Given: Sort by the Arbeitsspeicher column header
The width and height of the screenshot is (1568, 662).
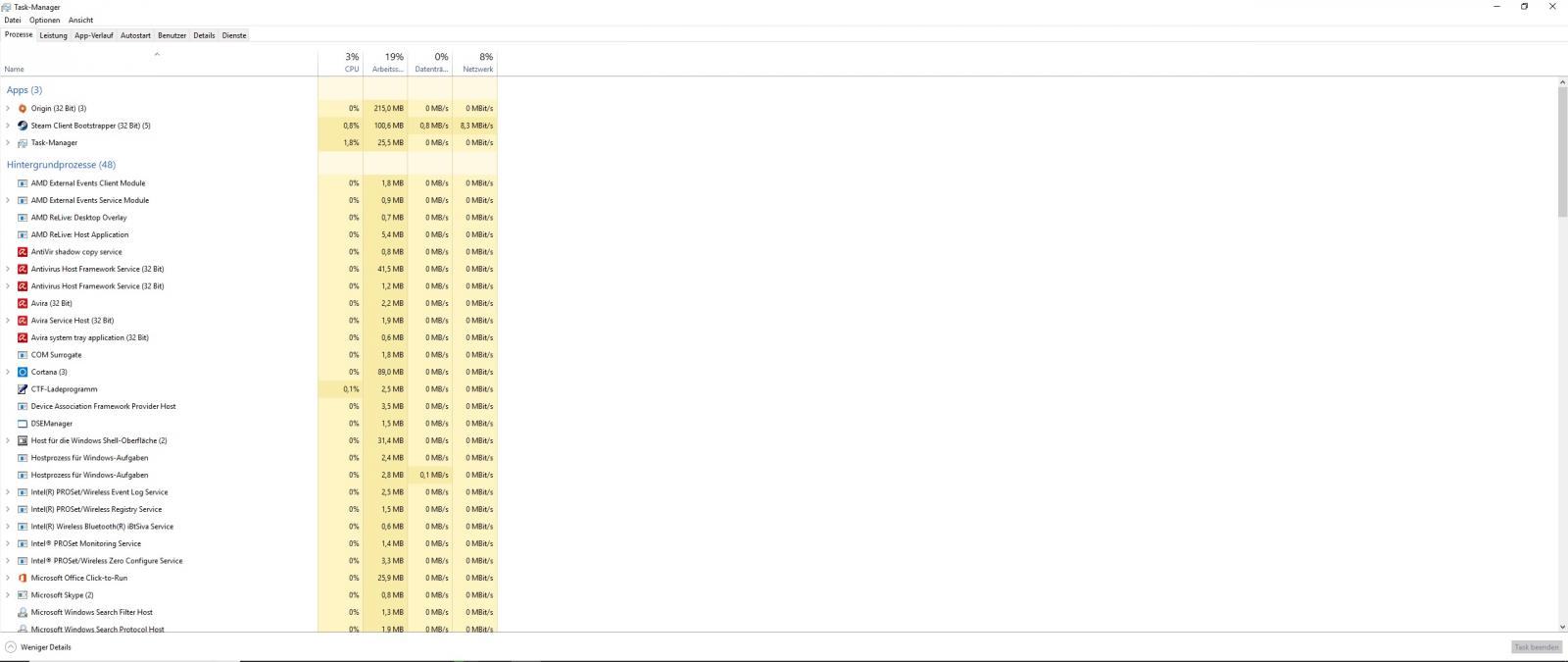Looking at the screenshot, I should 385,63.
